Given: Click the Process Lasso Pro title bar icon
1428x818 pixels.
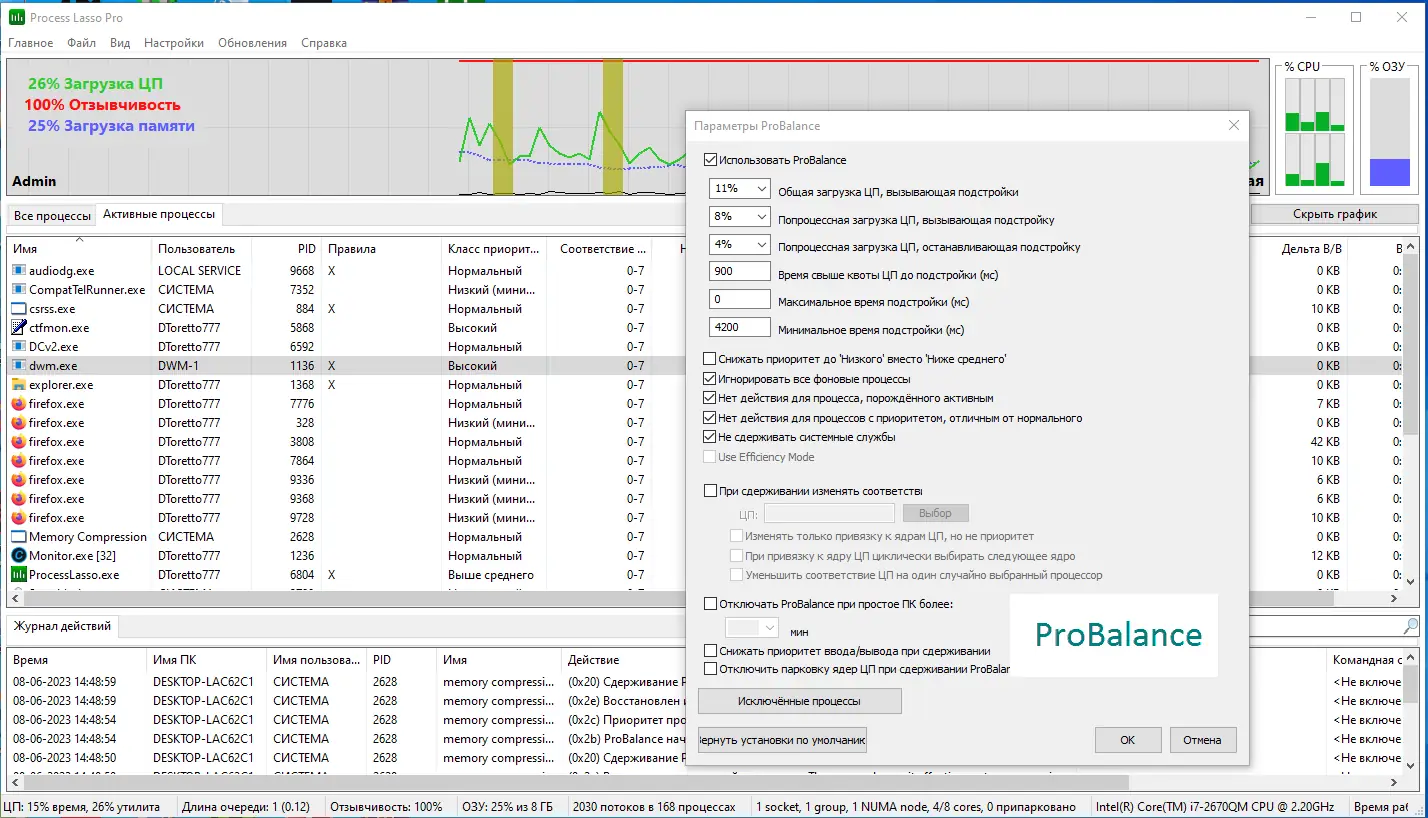Looking at the screenshot, I should point(17,17).
